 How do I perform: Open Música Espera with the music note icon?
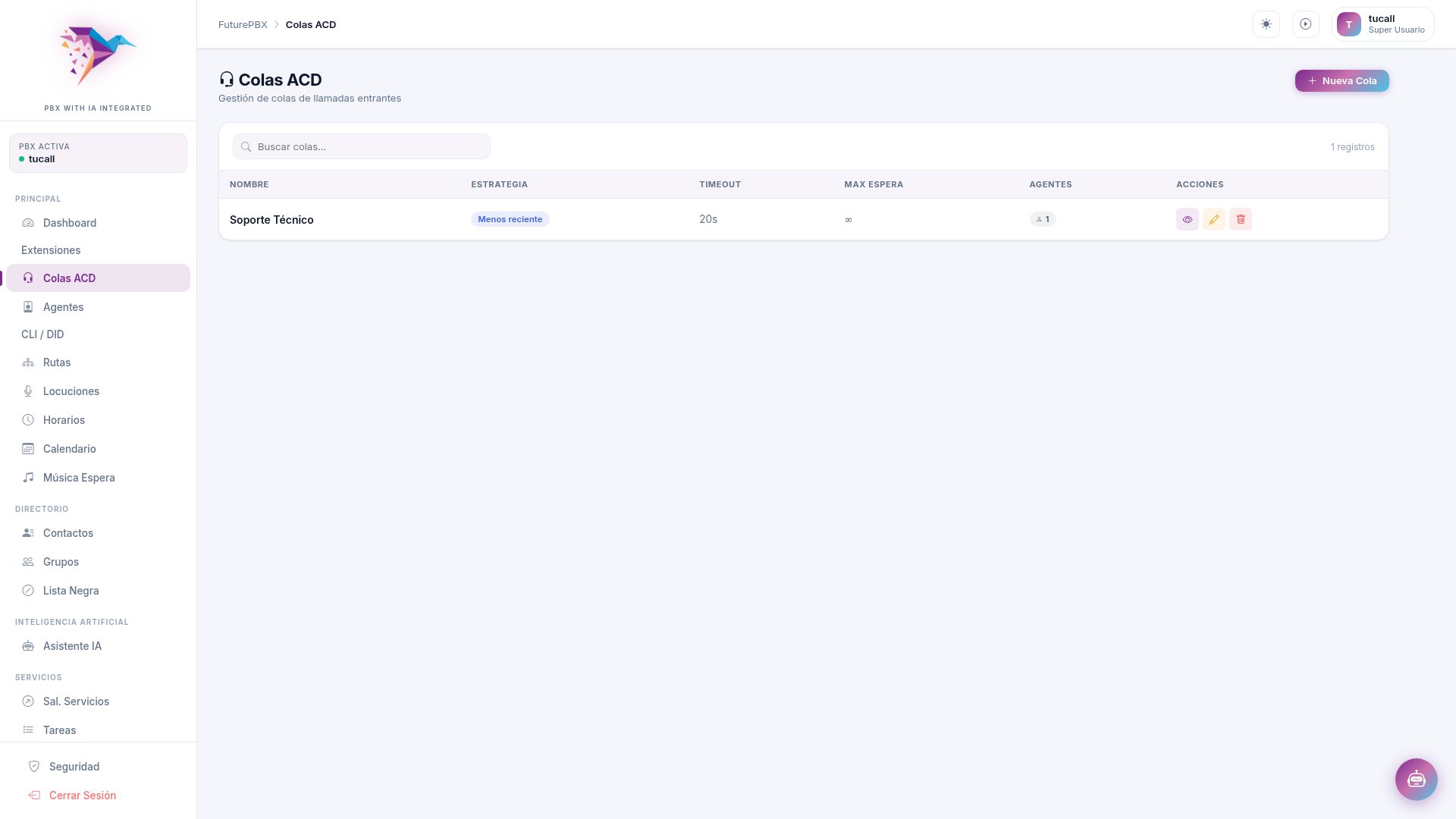[79, 478]
